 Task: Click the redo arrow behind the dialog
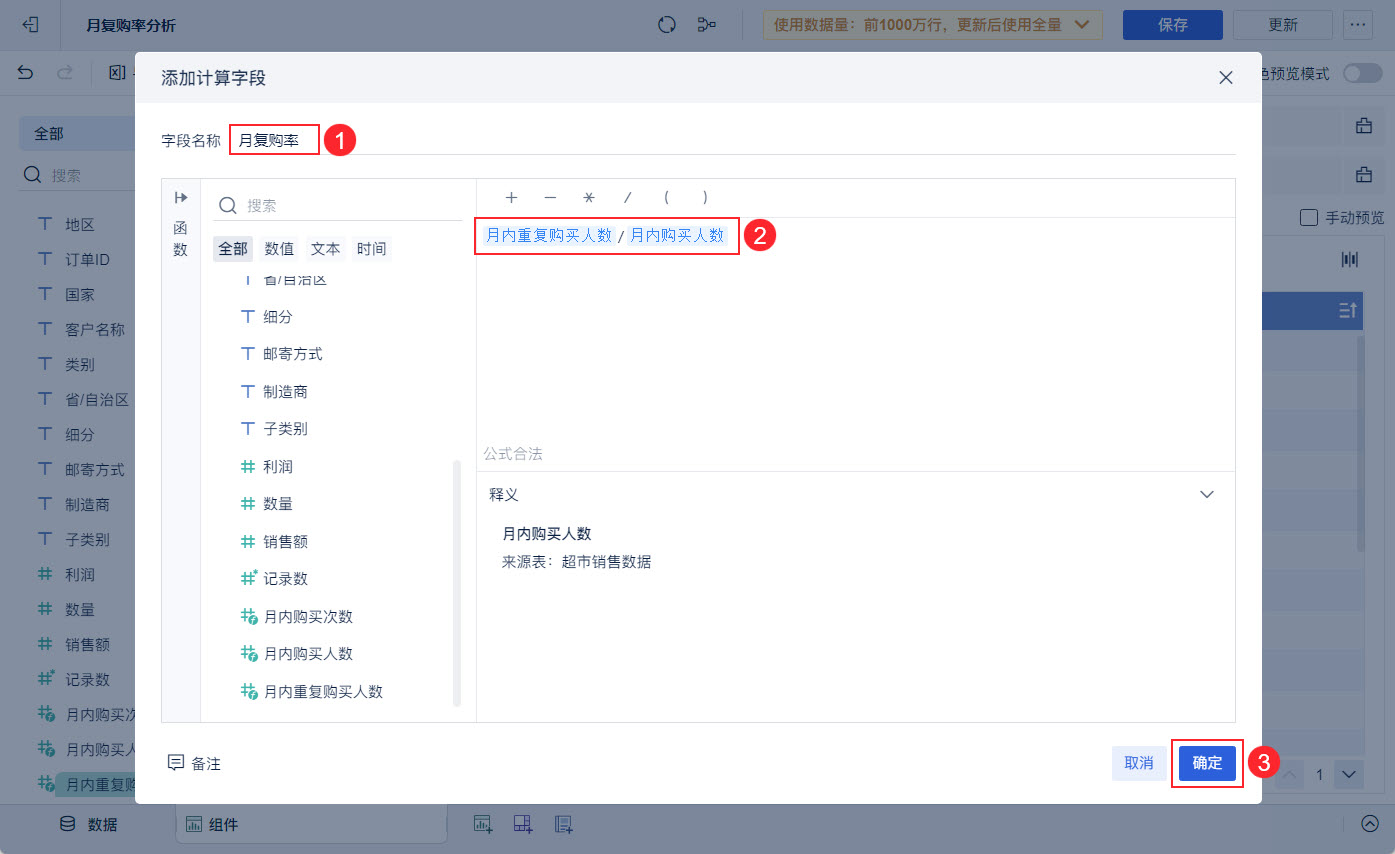click(65, 73)
